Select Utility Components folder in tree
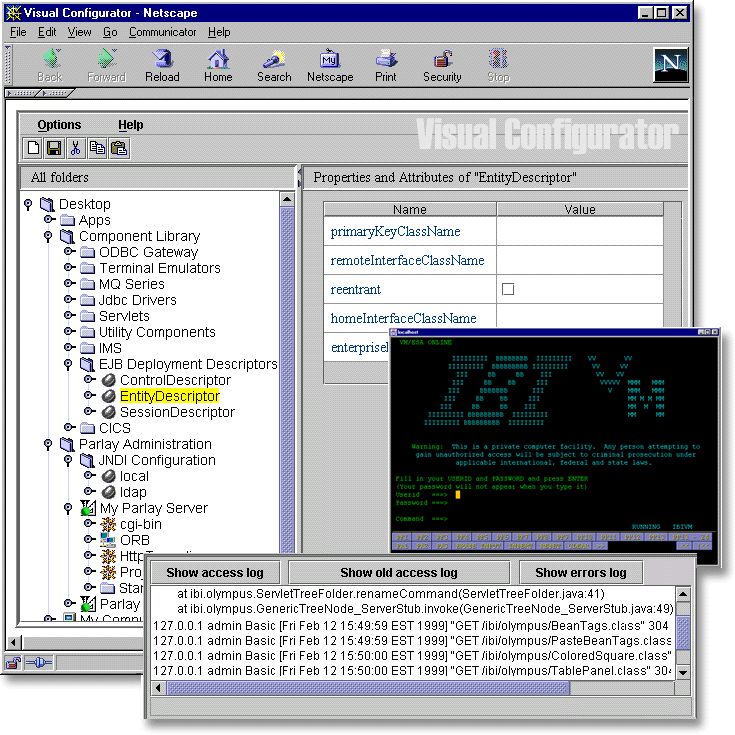Viewport: 735px width, 735px height. (157, 332)
